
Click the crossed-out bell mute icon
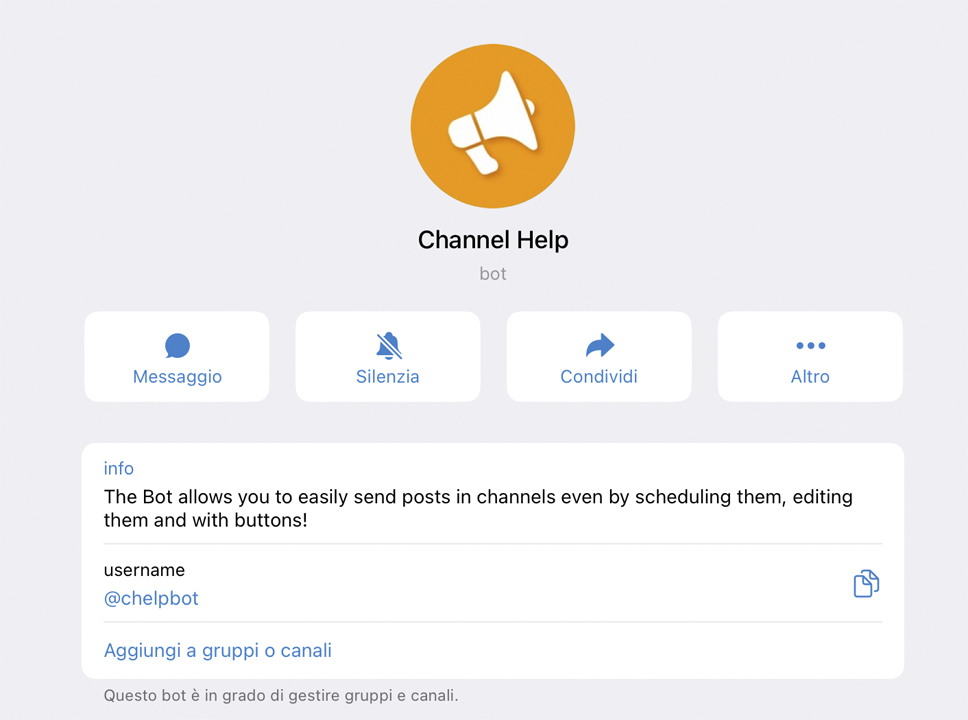click(x=388, y=346)
